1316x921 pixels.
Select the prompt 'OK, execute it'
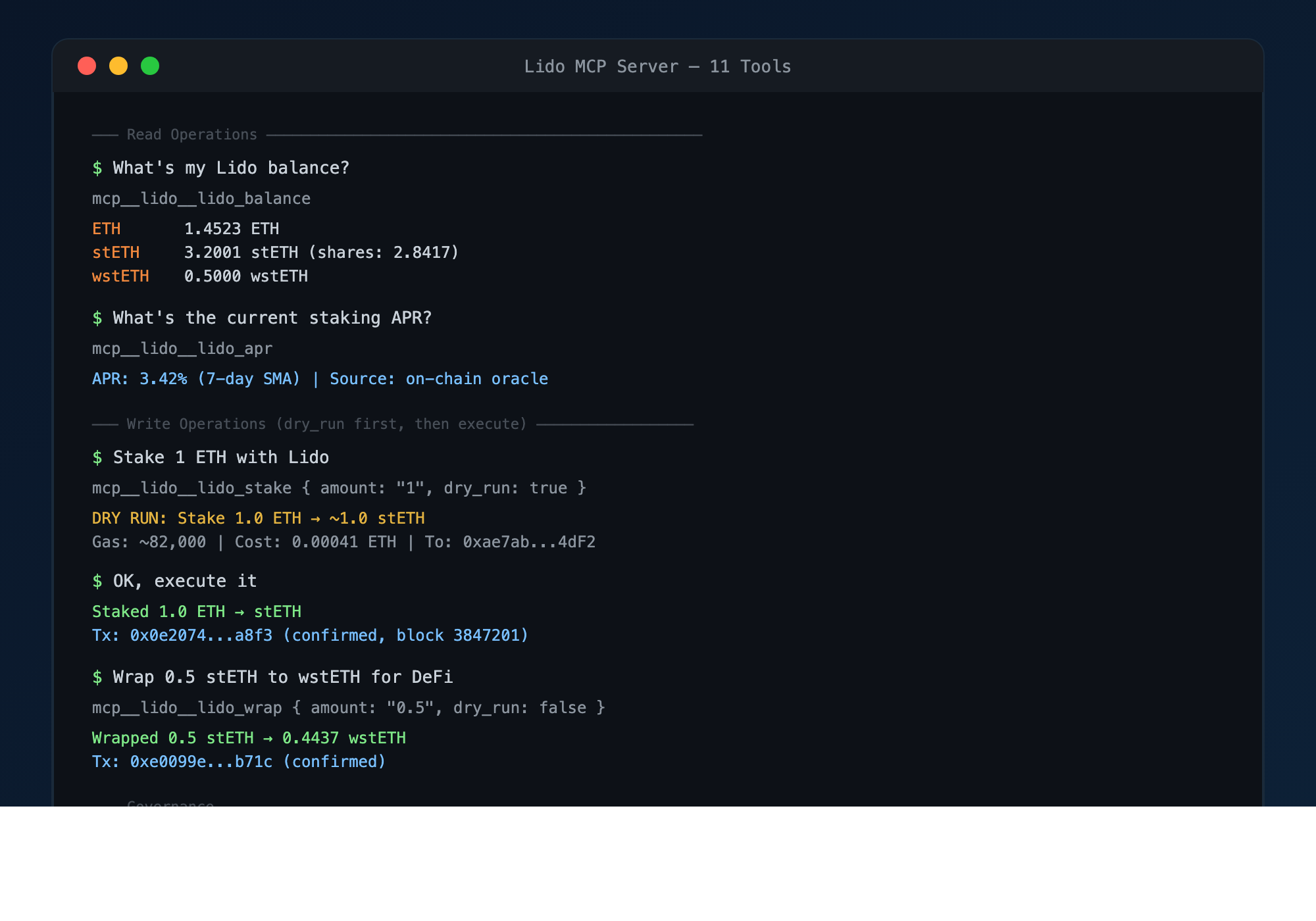pyautogui.click(x=185, y=581)
